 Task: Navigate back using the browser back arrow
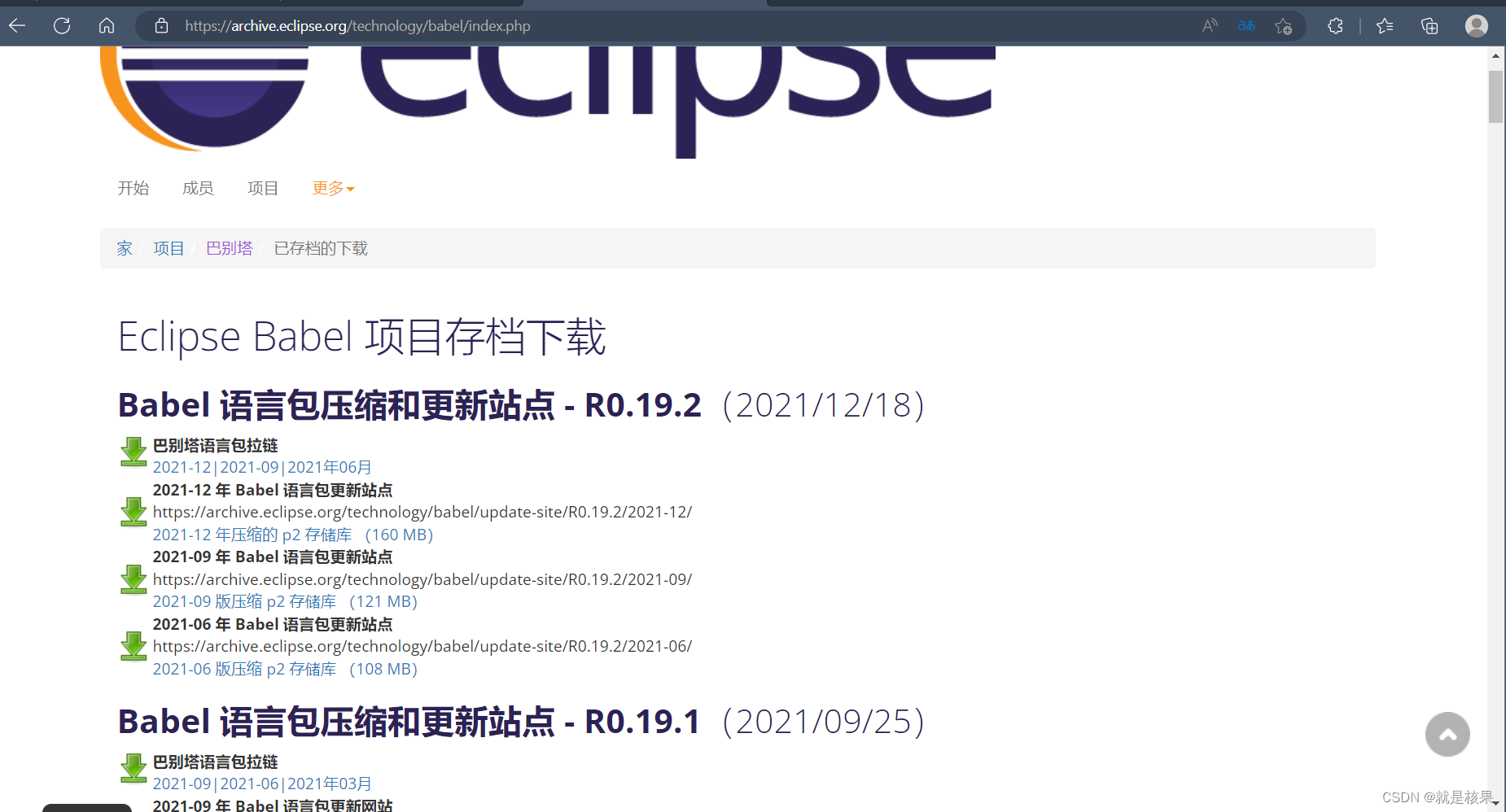16,25
